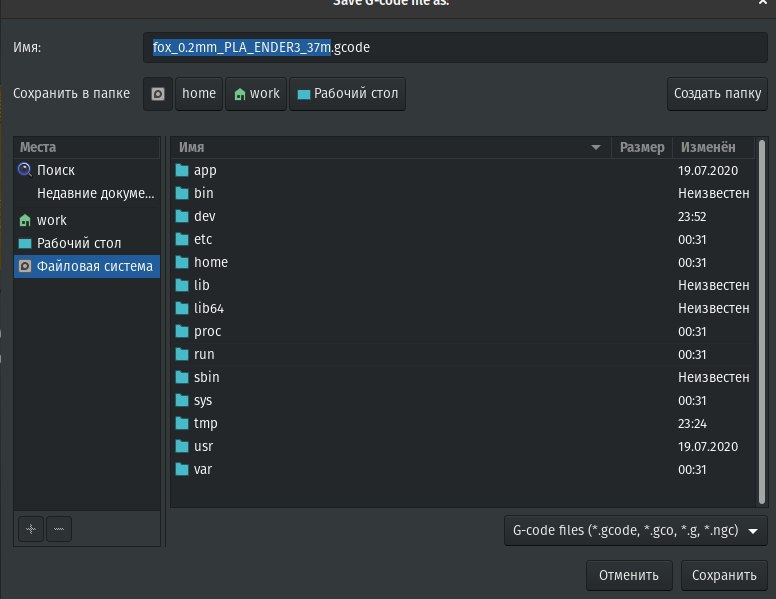The height and width of the screenshot is (599, 776).
Task: Click the home path breadcrumb button
Action: [198, 94]
